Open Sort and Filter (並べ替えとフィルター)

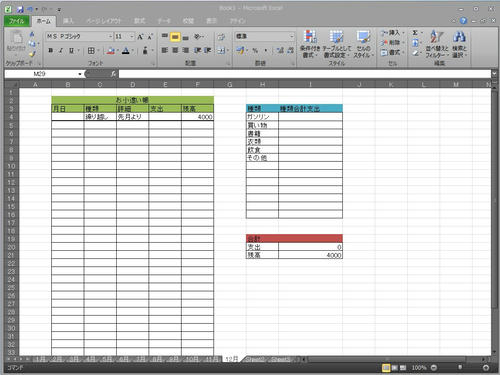pos(437,44)
